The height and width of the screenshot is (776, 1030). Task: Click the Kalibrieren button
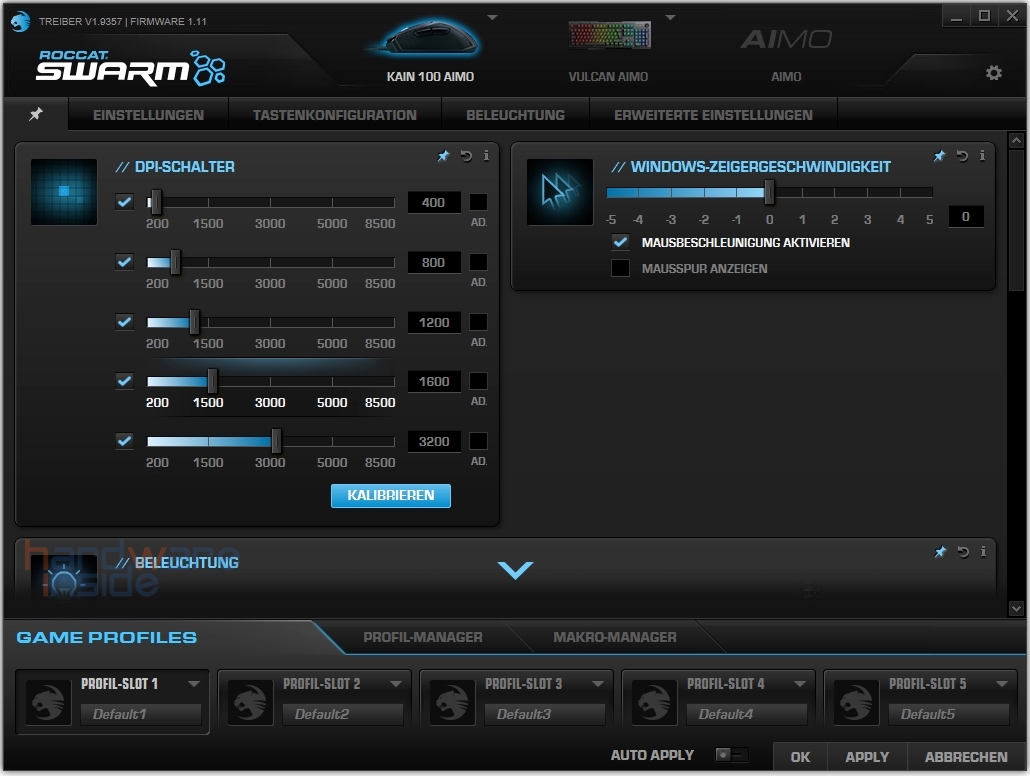coord(391,496)
